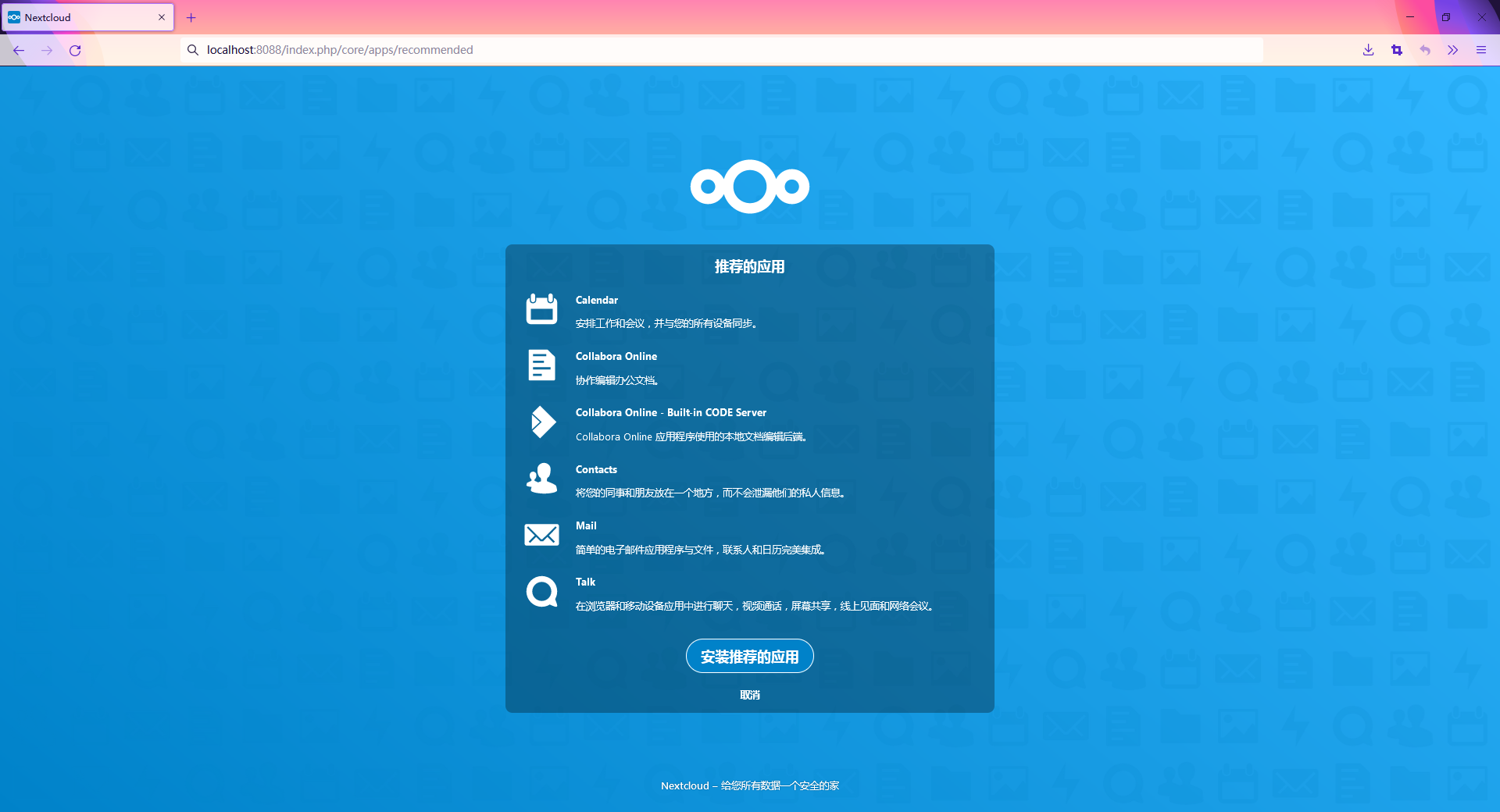Click the Talk app icon

[542, 592]
